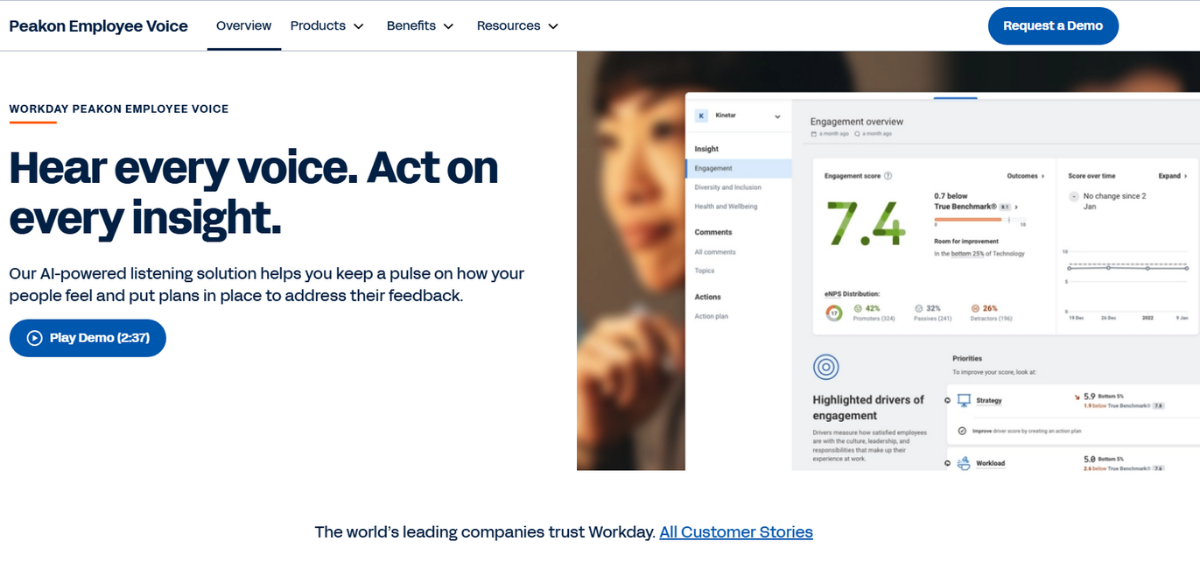This screenshot has width=1200, height=569.
Task: Expand the Products dropdown menu
Action: coord(327,26)
